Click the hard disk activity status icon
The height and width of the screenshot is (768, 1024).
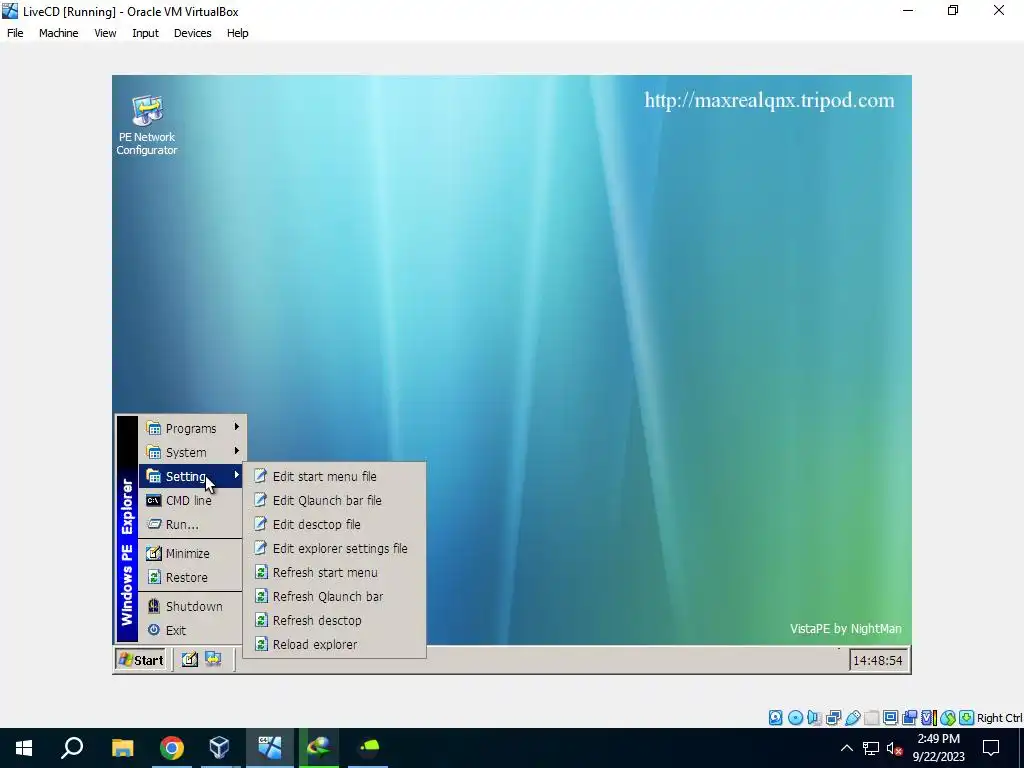[775, 718]
